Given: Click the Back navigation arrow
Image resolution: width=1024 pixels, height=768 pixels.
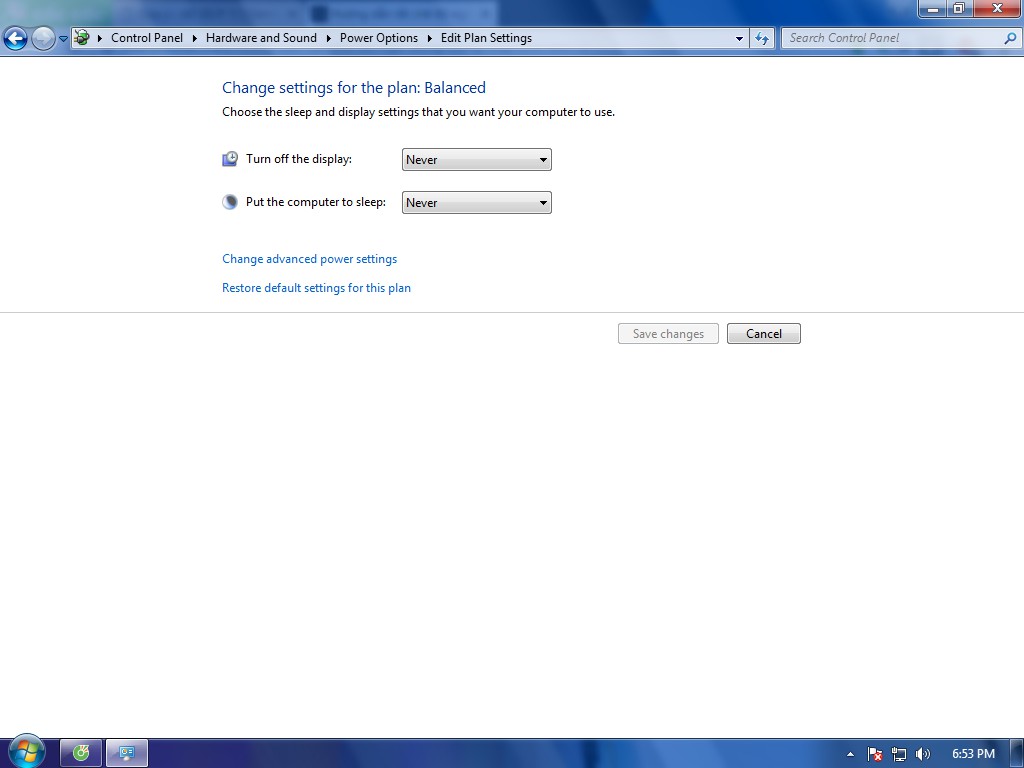Looking at the screenshot, I should 16,39.
